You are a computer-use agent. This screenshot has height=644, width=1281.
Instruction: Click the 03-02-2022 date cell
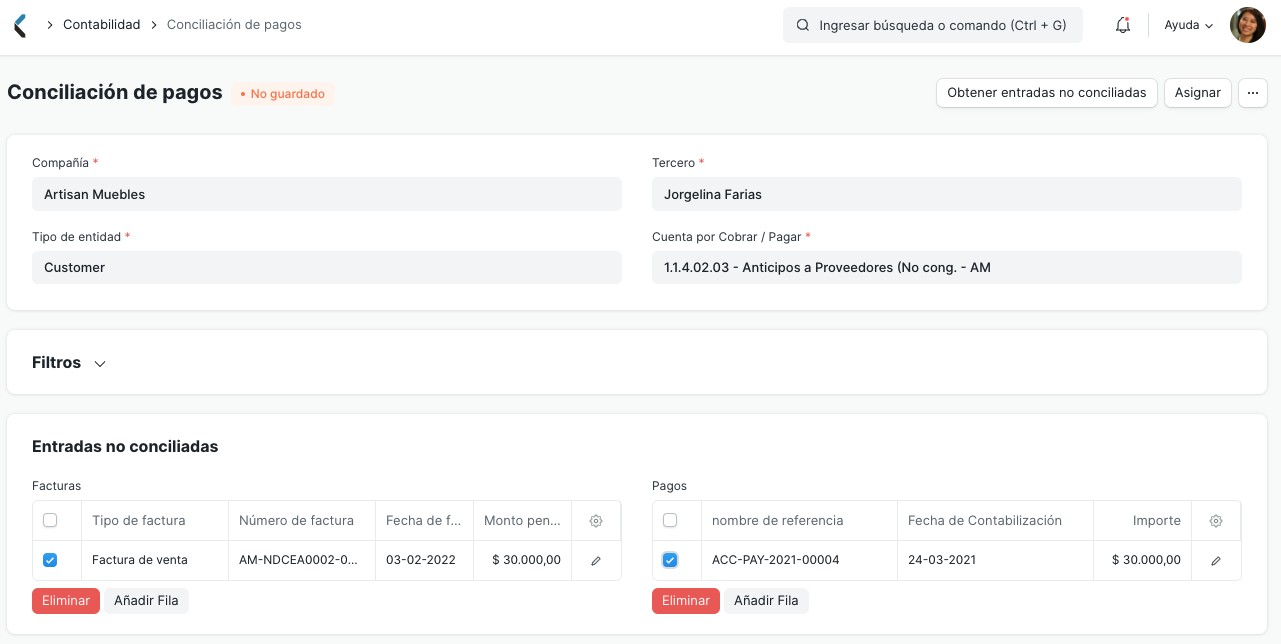425,560
